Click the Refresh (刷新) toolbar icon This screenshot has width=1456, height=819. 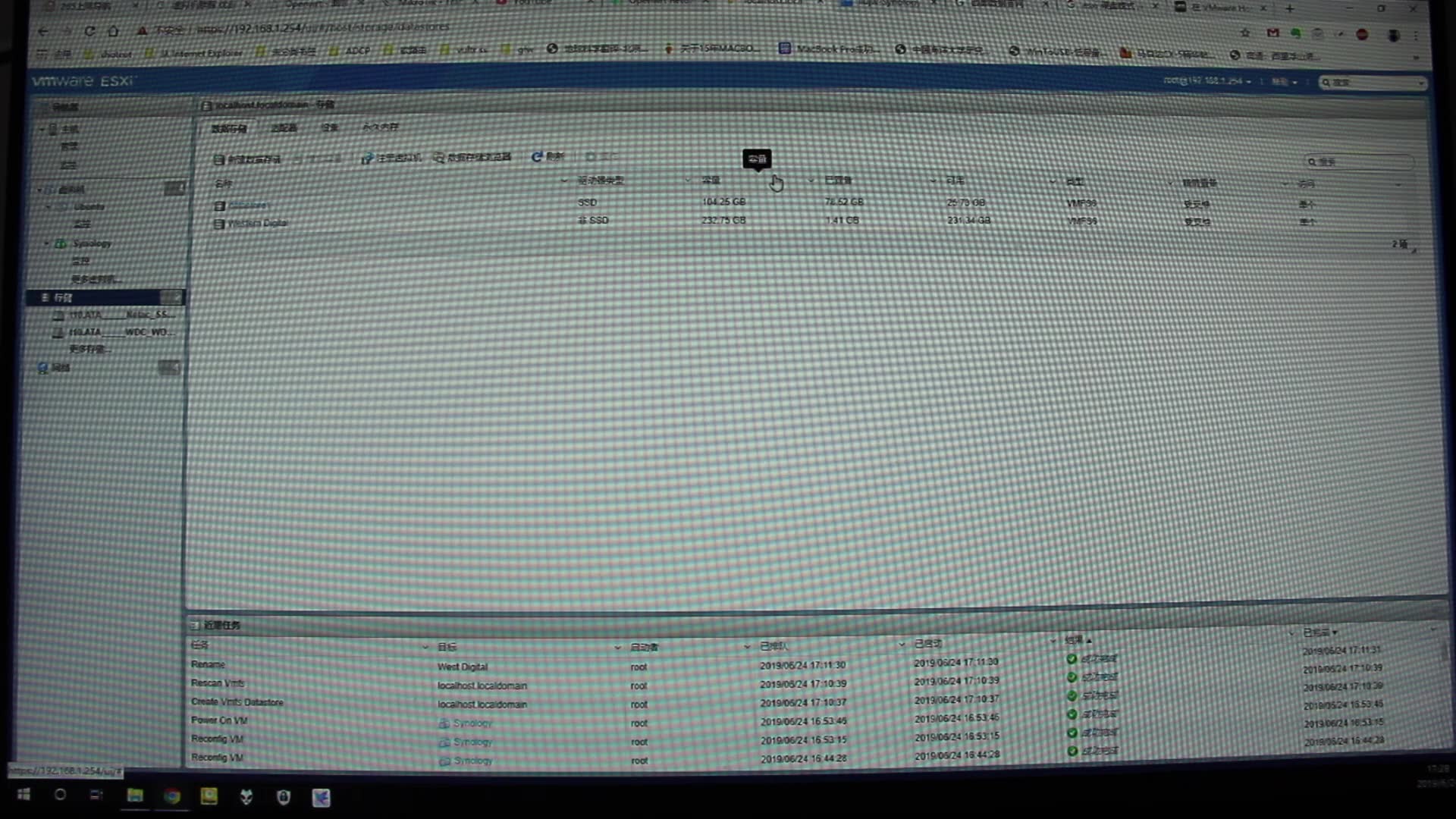point(537,156)
